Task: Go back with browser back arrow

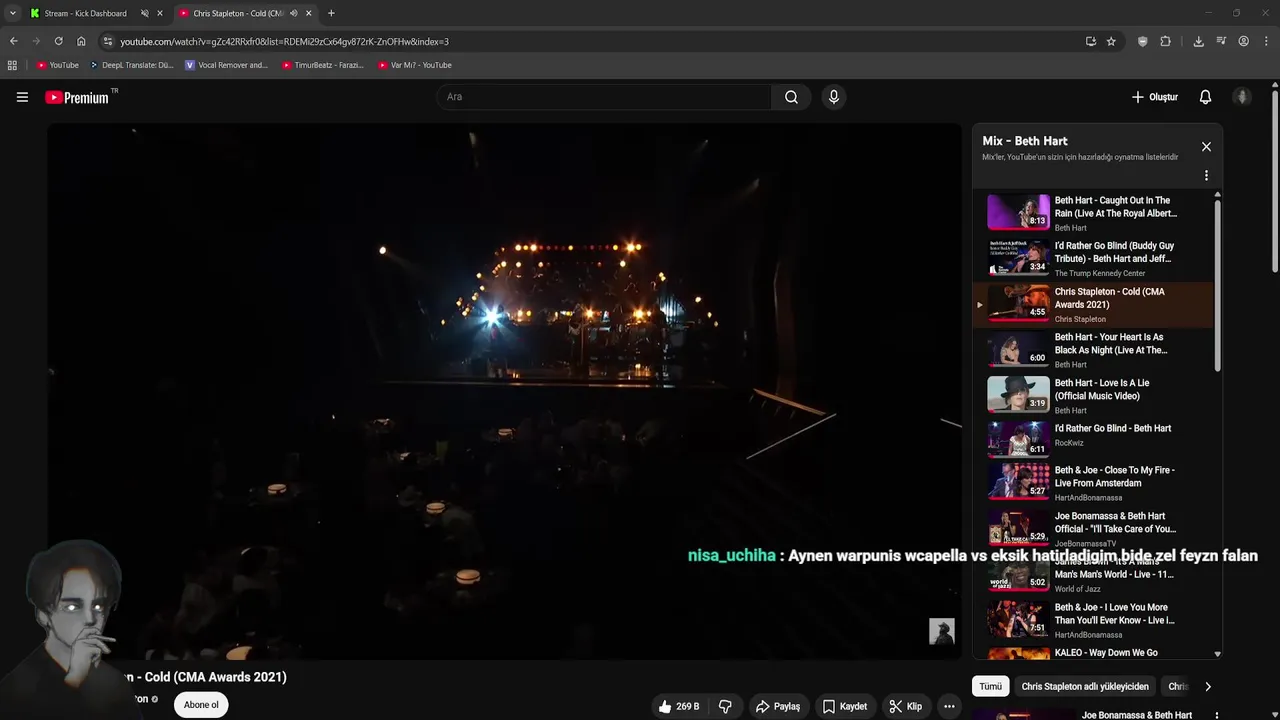Action: click(x=13, y=41)
